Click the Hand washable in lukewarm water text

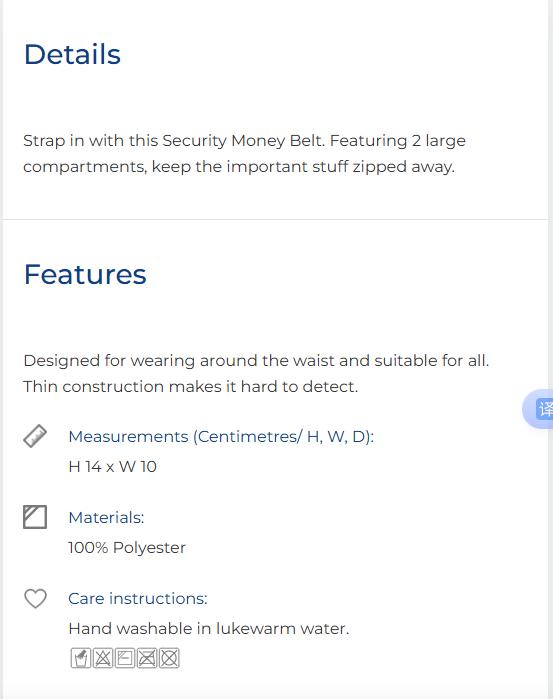(209, 629)
